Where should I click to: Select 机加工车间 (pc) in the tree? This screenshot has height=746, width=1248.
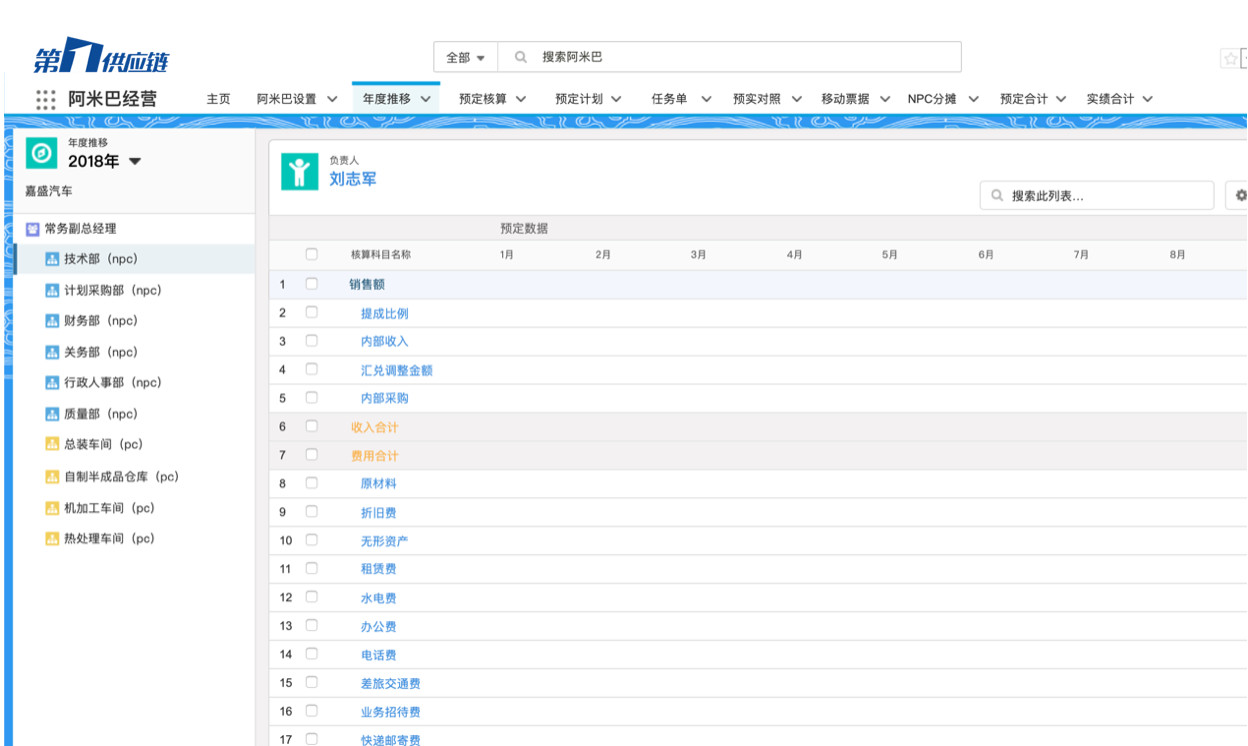[x=110, y=508]
